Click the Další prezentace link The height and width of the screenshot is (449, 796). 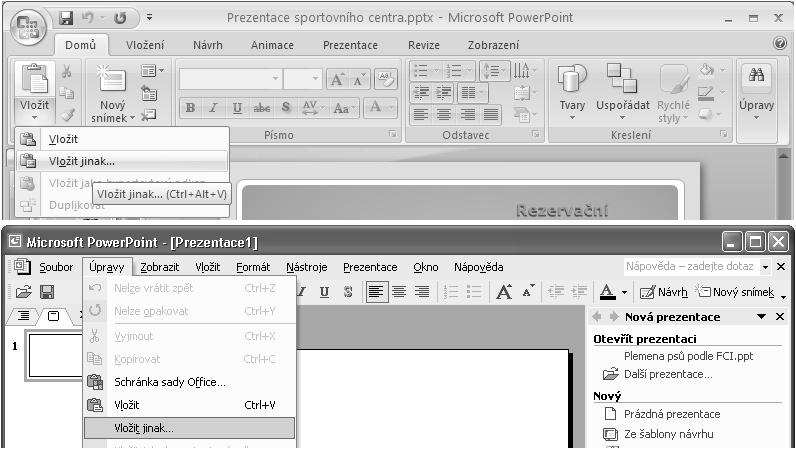668,374
